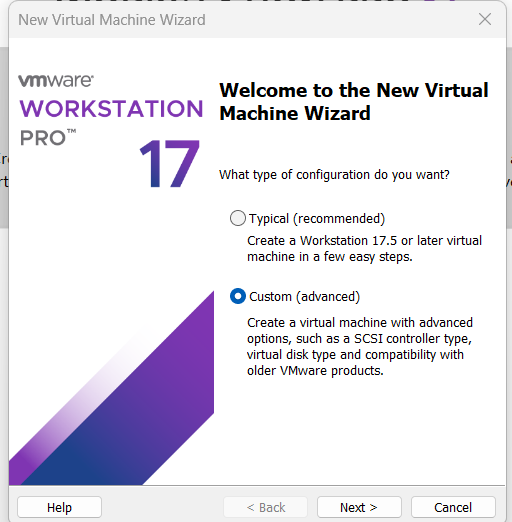This screenshot has height=522, width=512.
Task: Click the Next > button
Action: 359,507
